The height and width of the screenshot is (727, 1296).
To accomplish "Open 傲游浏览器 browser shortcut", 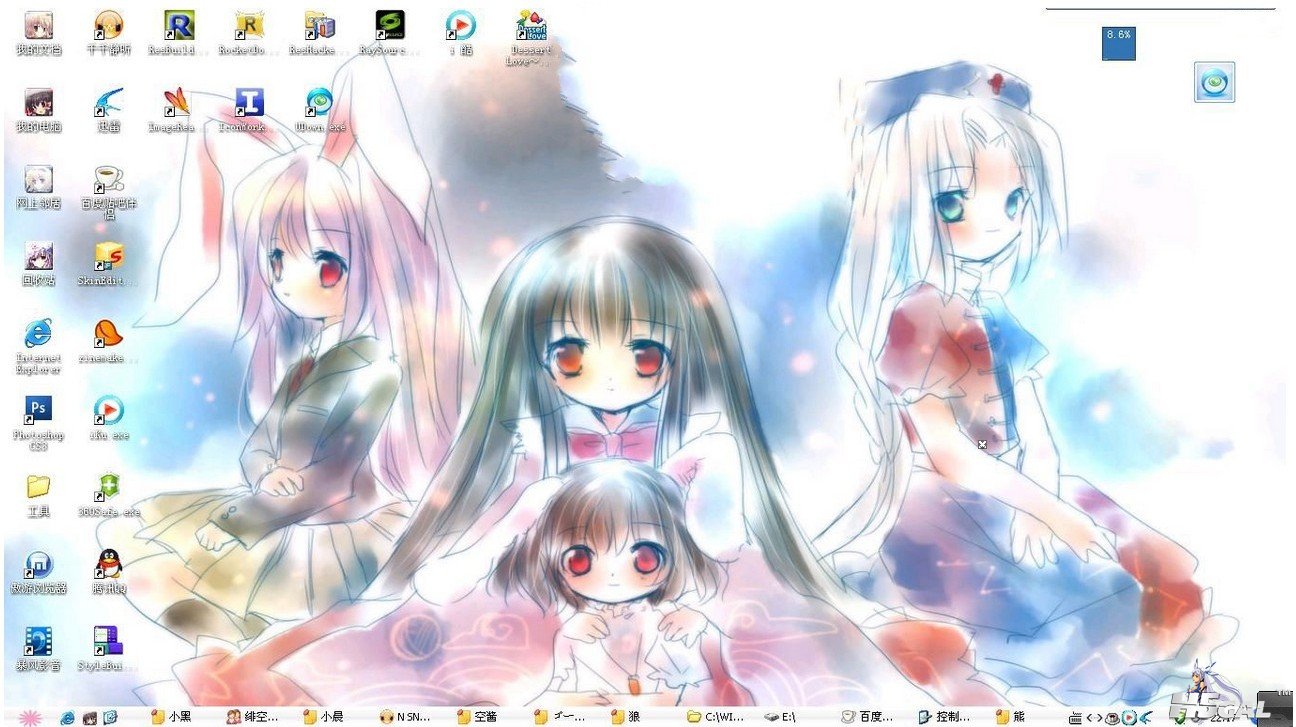I will tap(39, 564).
